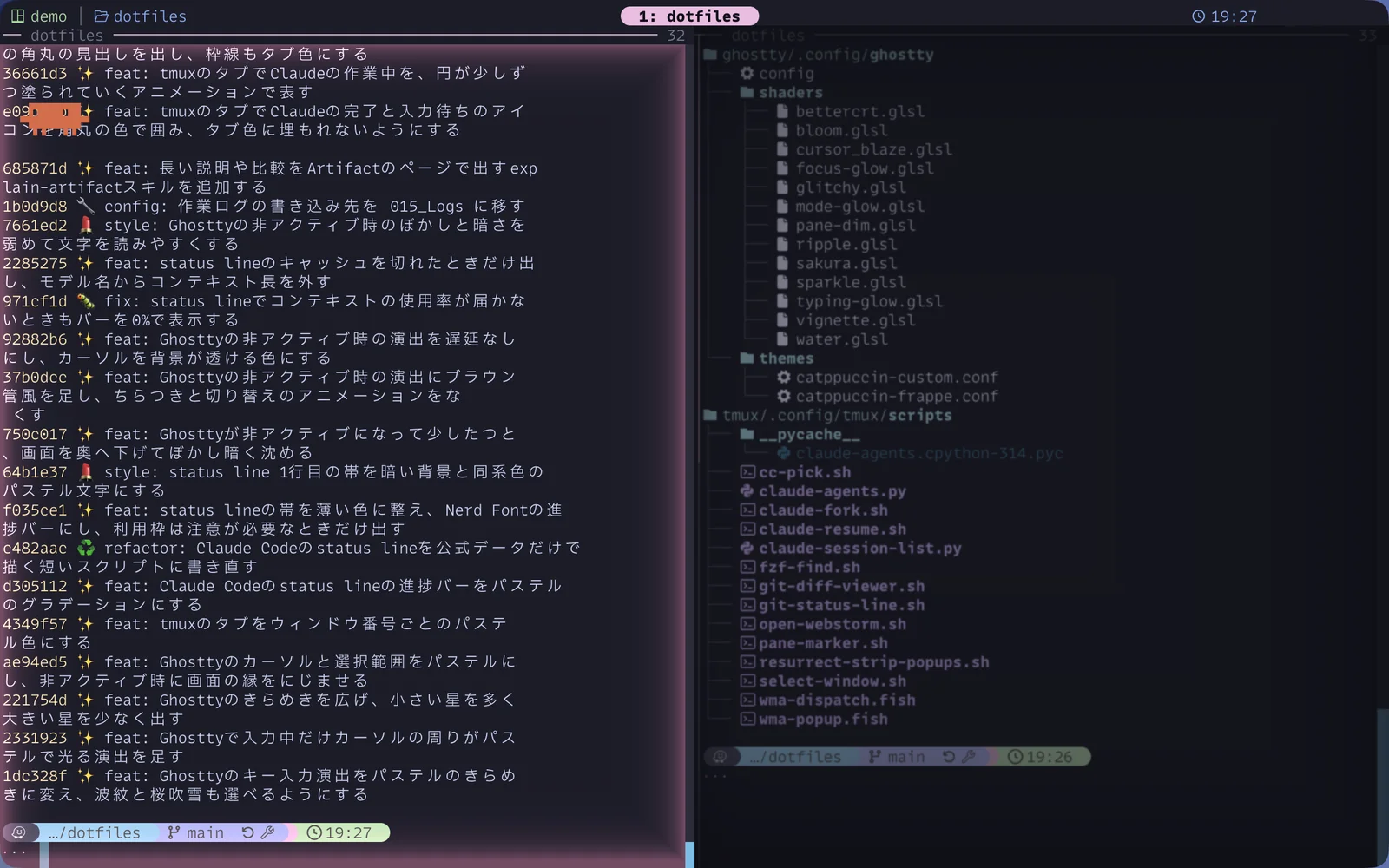1389x868 pixels.
Task: Click the shell icon beside git-diff-viewer.sh
Action: (747, 586)
